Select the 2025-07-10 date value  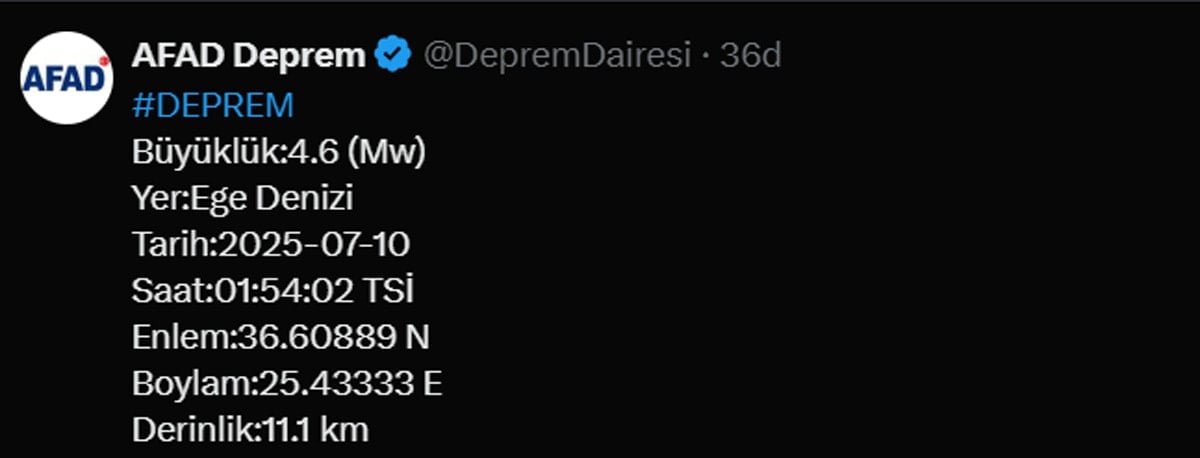coord(313,245)
